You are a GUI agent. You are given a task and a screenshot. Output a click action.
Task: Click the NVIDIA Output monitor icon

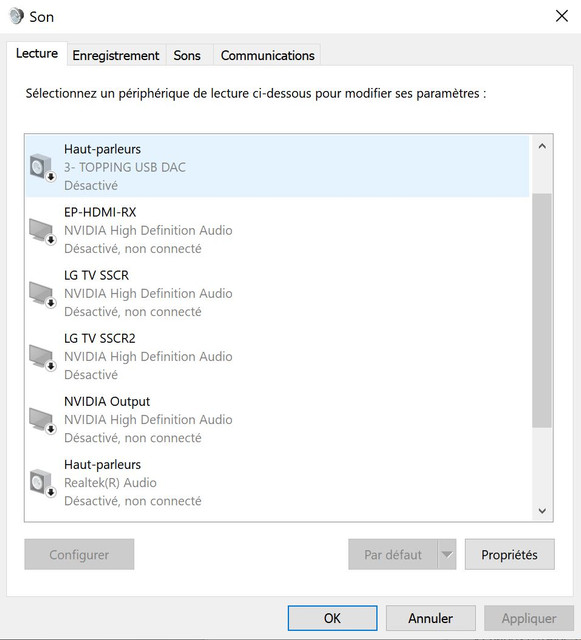(42, 421)
